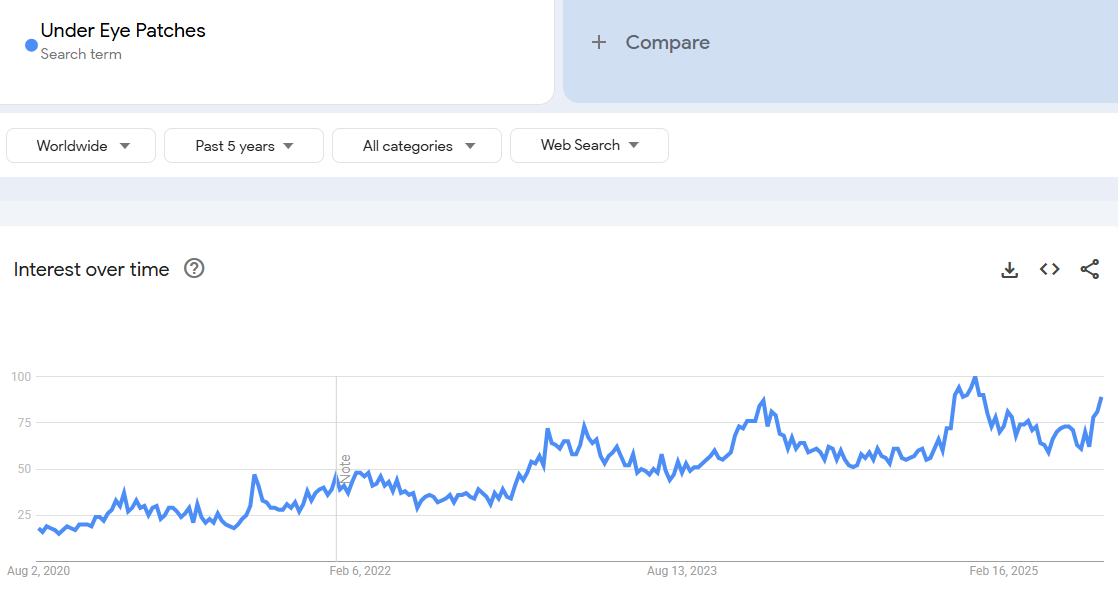Click the Aug 13, 2023 axis label

coord(681,571)
